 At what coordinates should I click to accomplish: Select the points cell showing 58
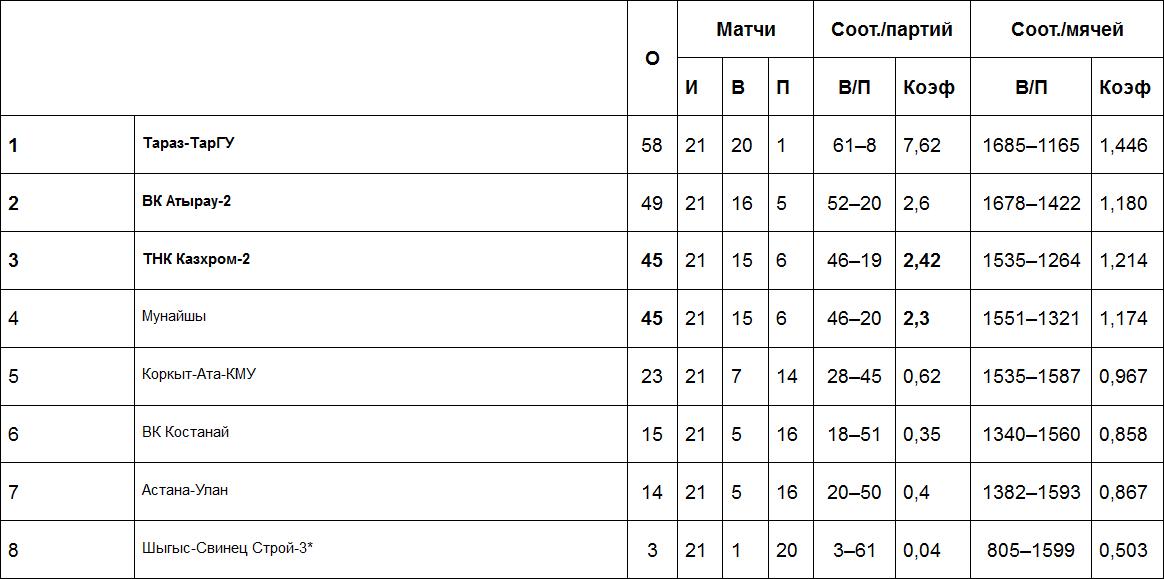click(x=652, y=145)
